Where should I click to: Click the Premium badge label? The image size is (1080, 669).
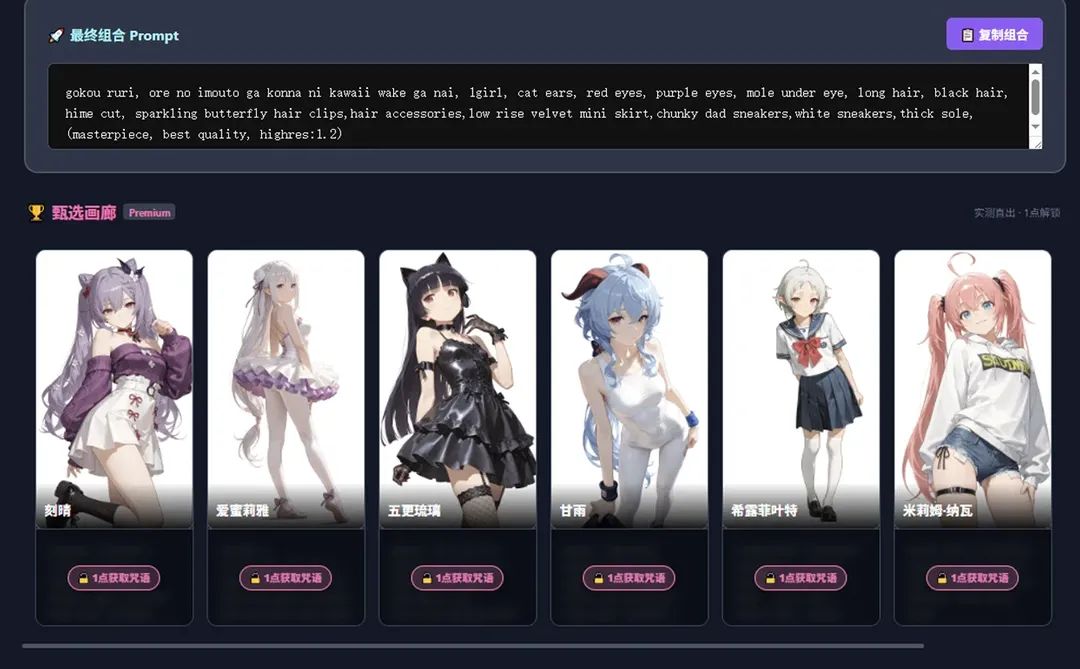point(149,212)
